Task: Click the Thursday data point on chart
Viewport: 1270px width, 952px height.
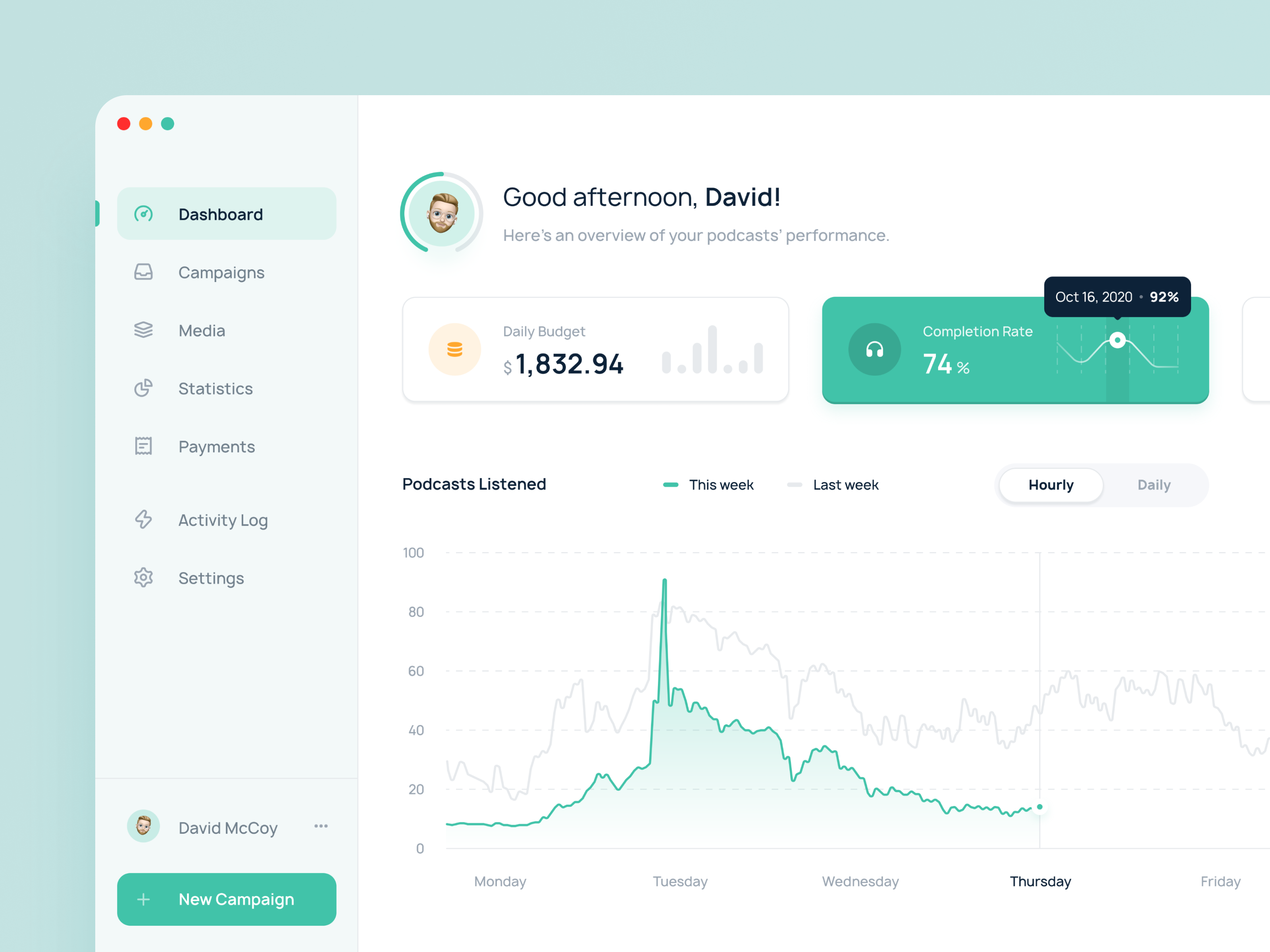Action: [1040, 807]
